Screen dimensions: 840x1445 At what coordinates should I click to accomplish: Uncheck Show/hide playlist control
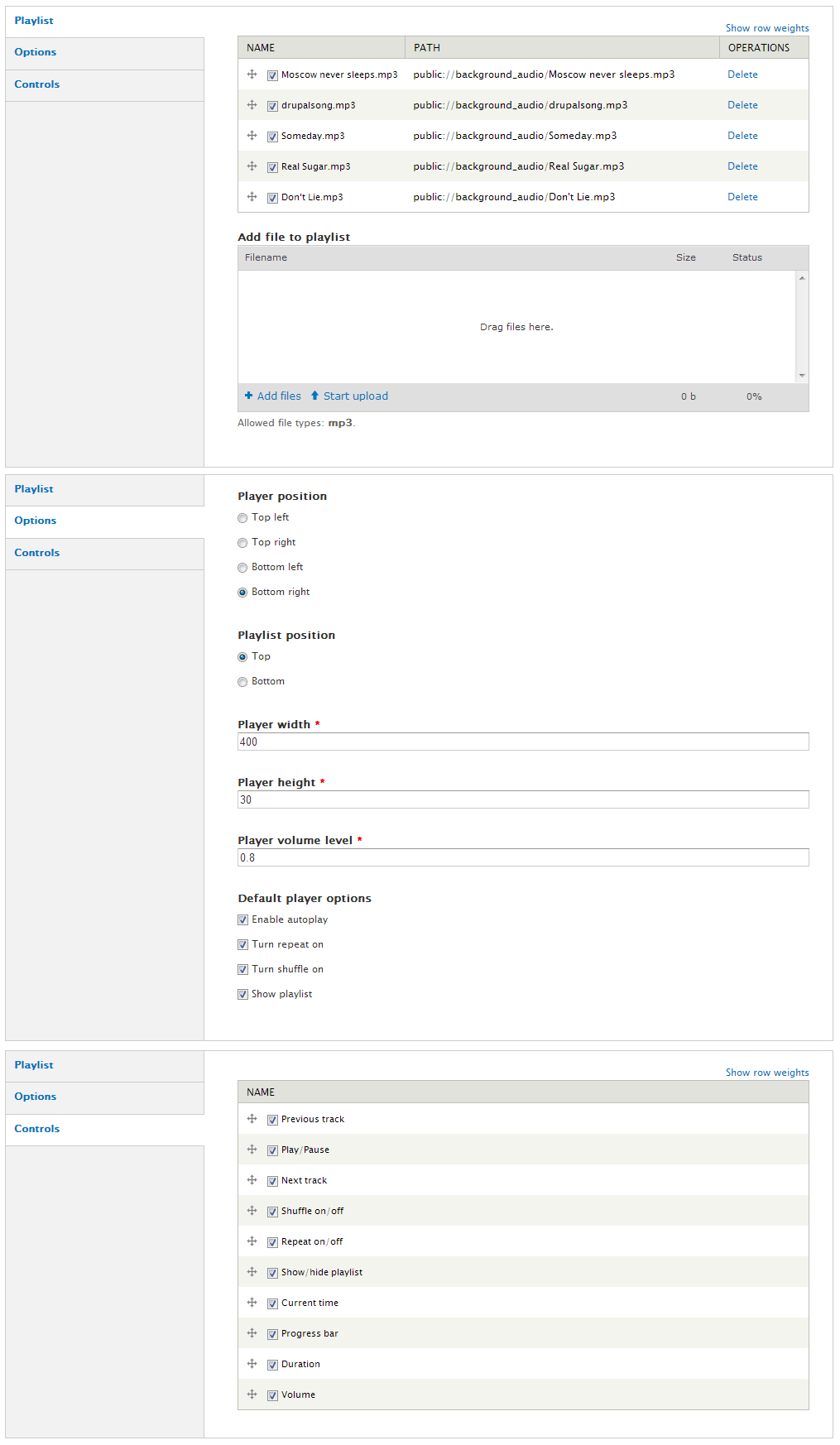[x=272, y=1273]
